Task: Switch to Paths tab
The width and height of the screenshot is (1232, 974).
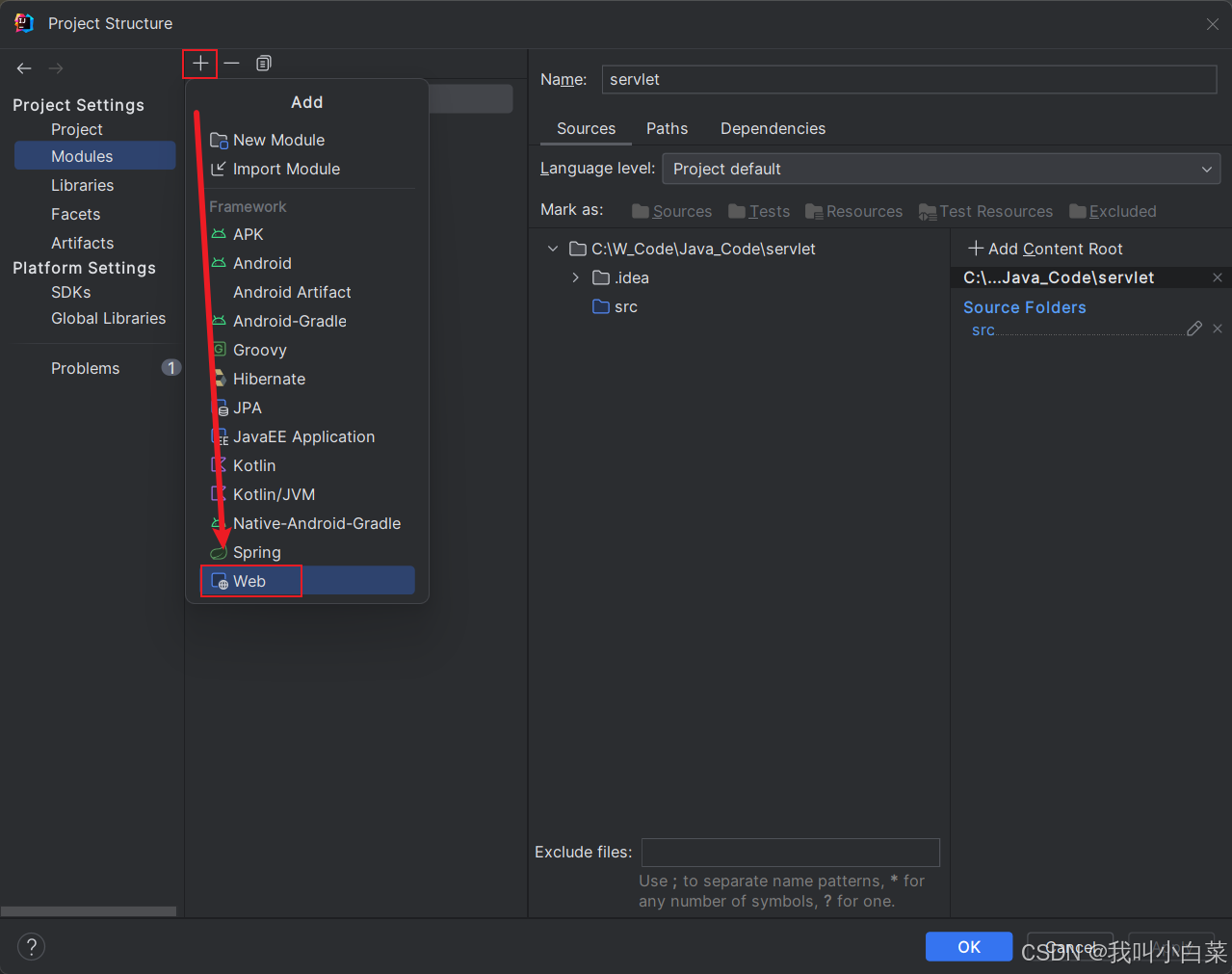Action: pos(667,128)
